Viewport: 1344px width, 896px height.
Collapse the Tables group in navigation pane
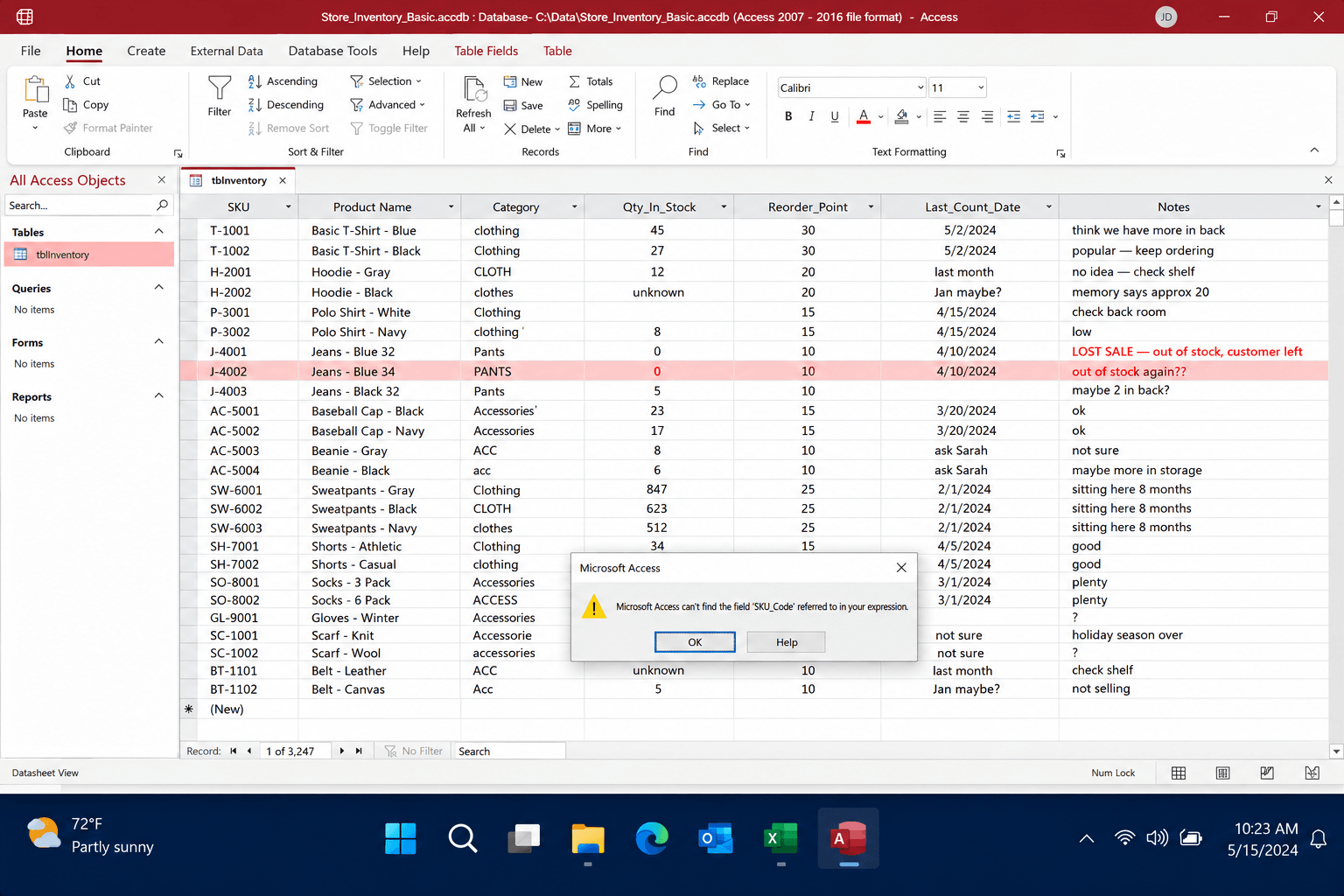[159, 232]
